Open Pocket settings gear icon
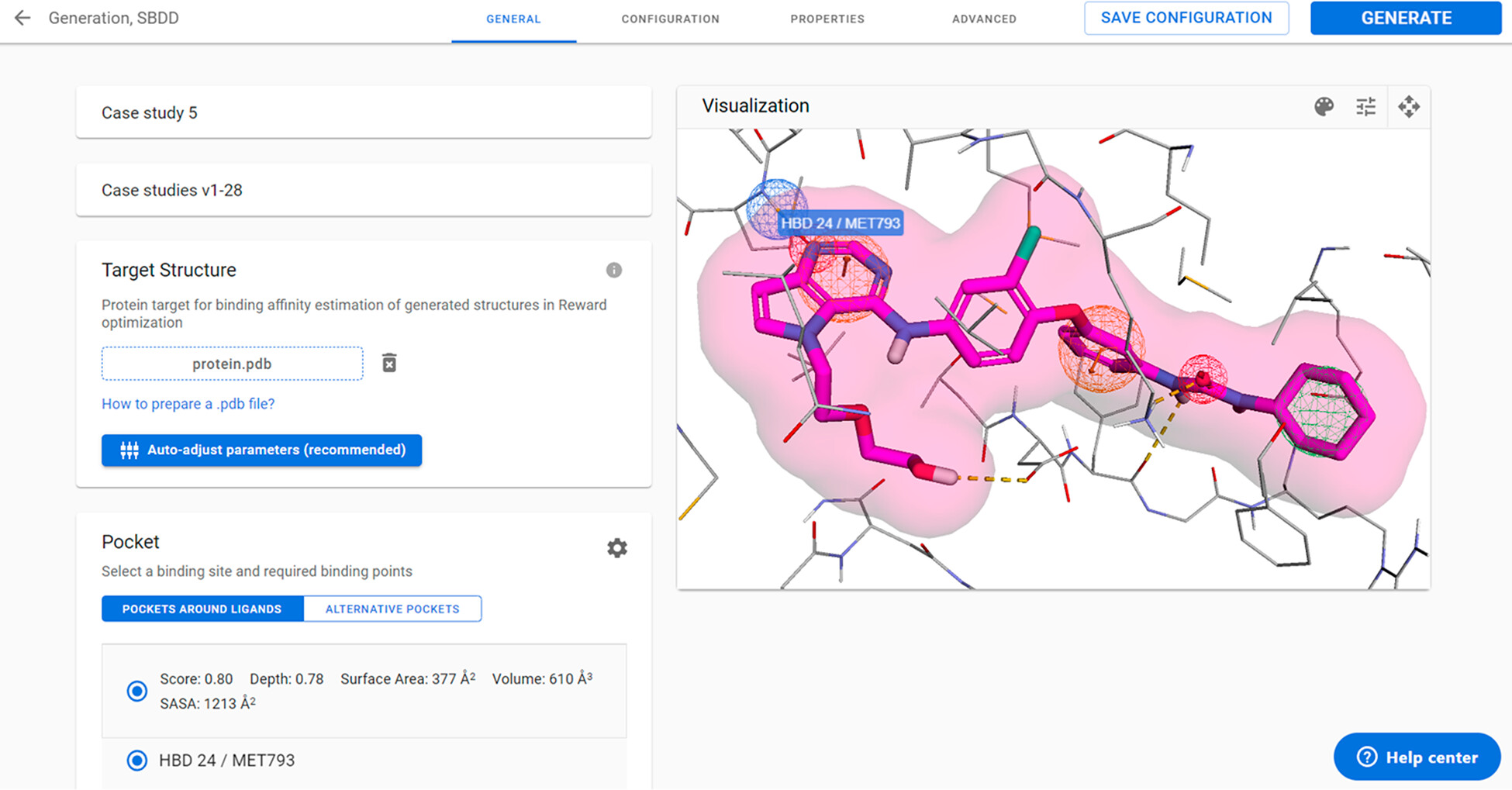Viewport: 1512px width, 790px height. (617, 548)
